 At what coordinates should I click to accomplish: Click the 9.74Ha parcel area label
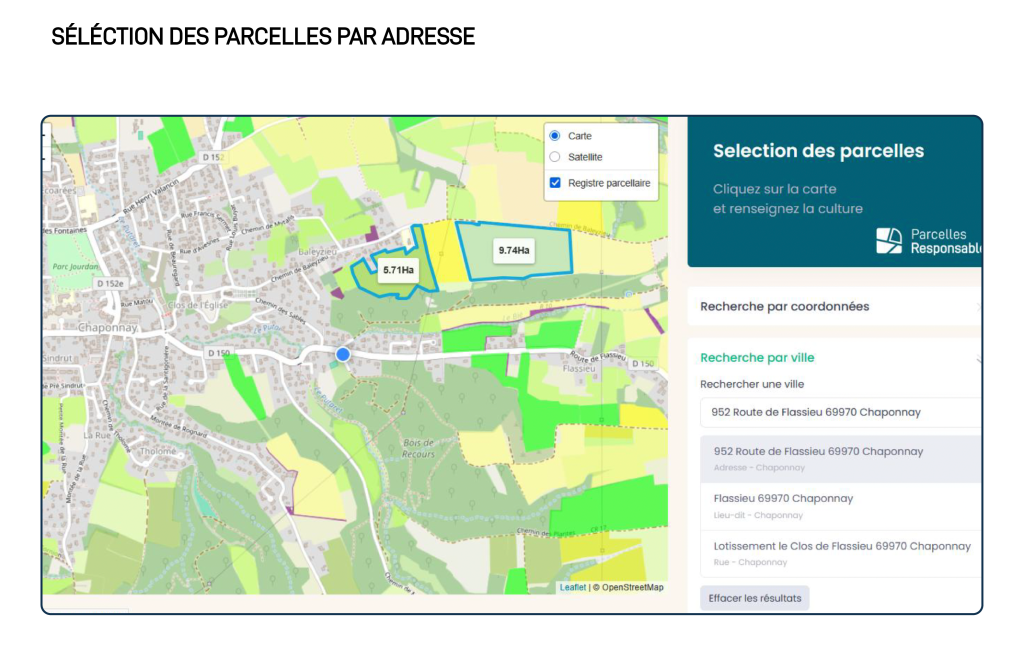click(513, 249)
